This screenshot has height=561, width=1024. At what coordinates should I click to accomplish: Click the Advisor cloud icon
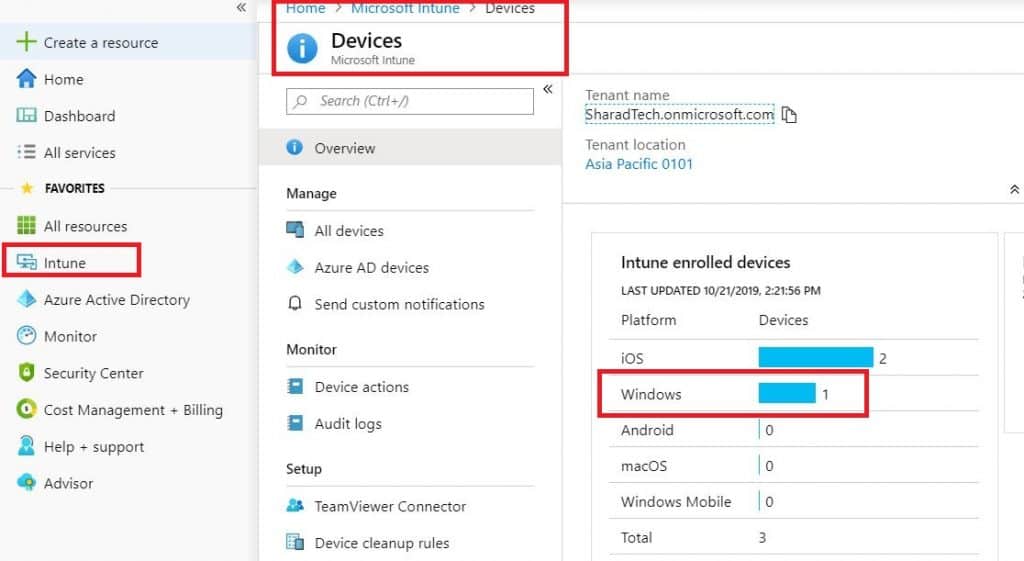(26, 483)
